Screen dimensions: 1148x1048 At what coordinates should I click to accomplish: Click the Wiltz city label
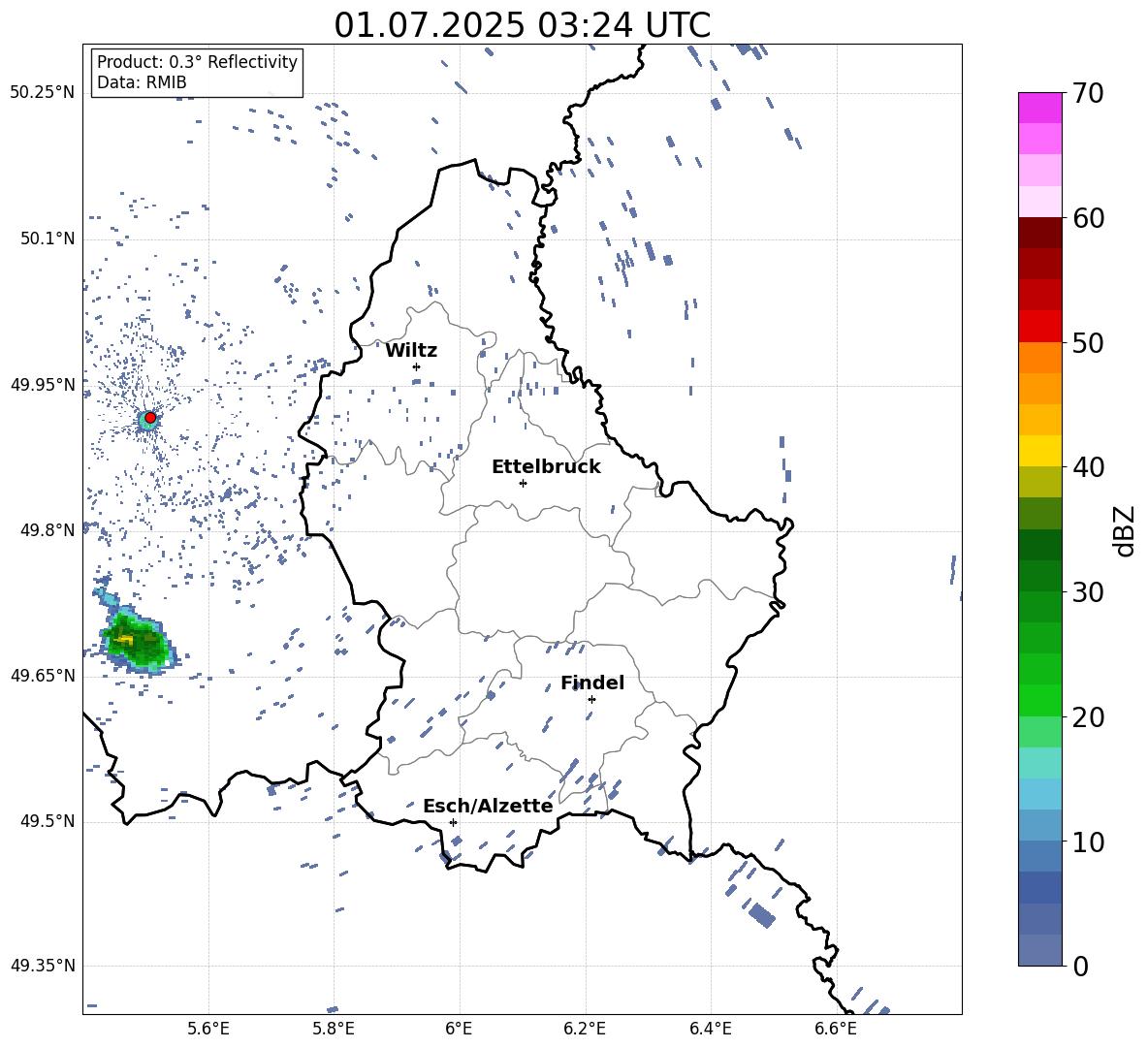pos(411,351)
